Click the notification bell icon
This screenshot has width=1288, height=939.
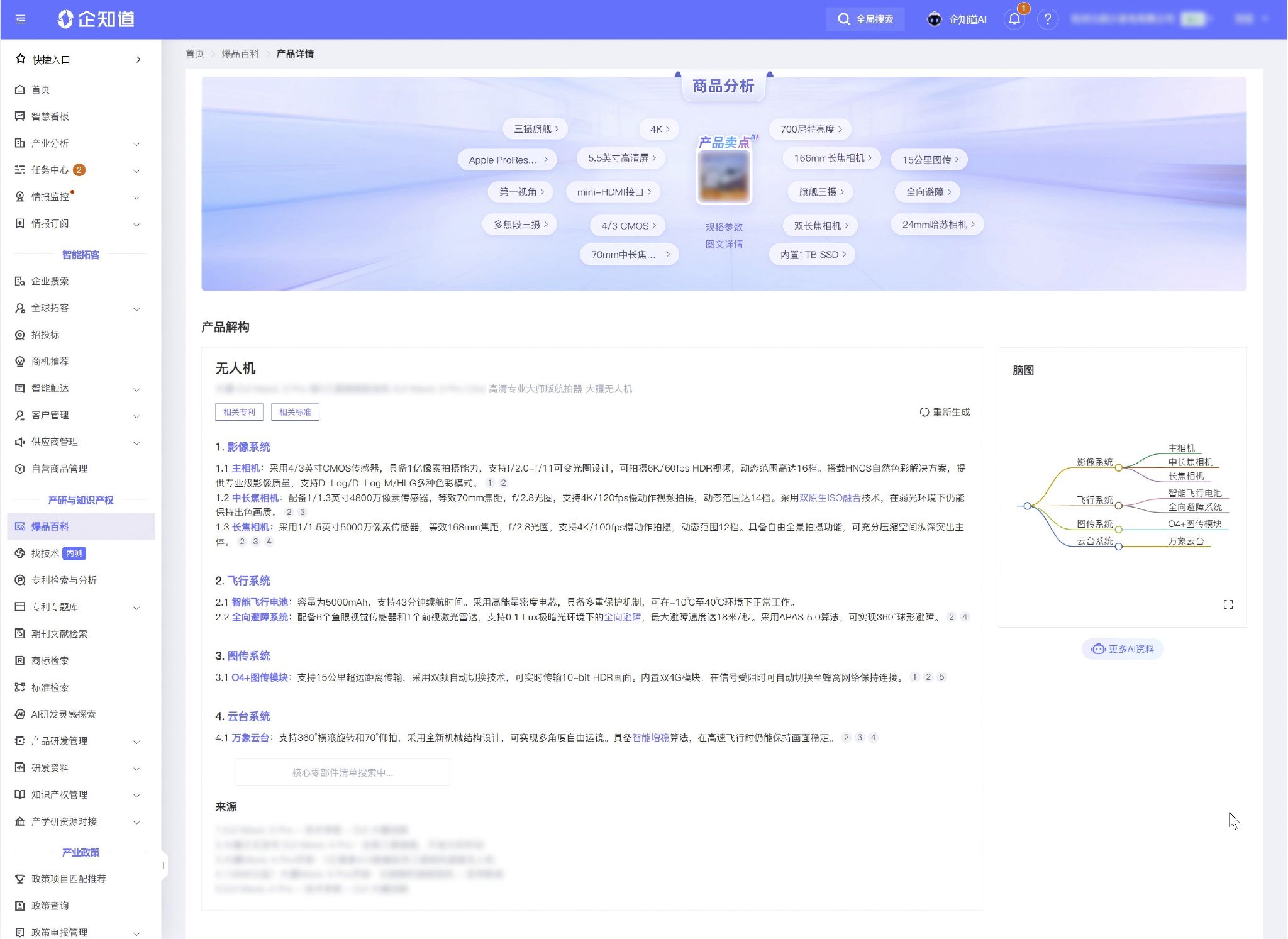pyautogui.click(x=1014, y=19)
